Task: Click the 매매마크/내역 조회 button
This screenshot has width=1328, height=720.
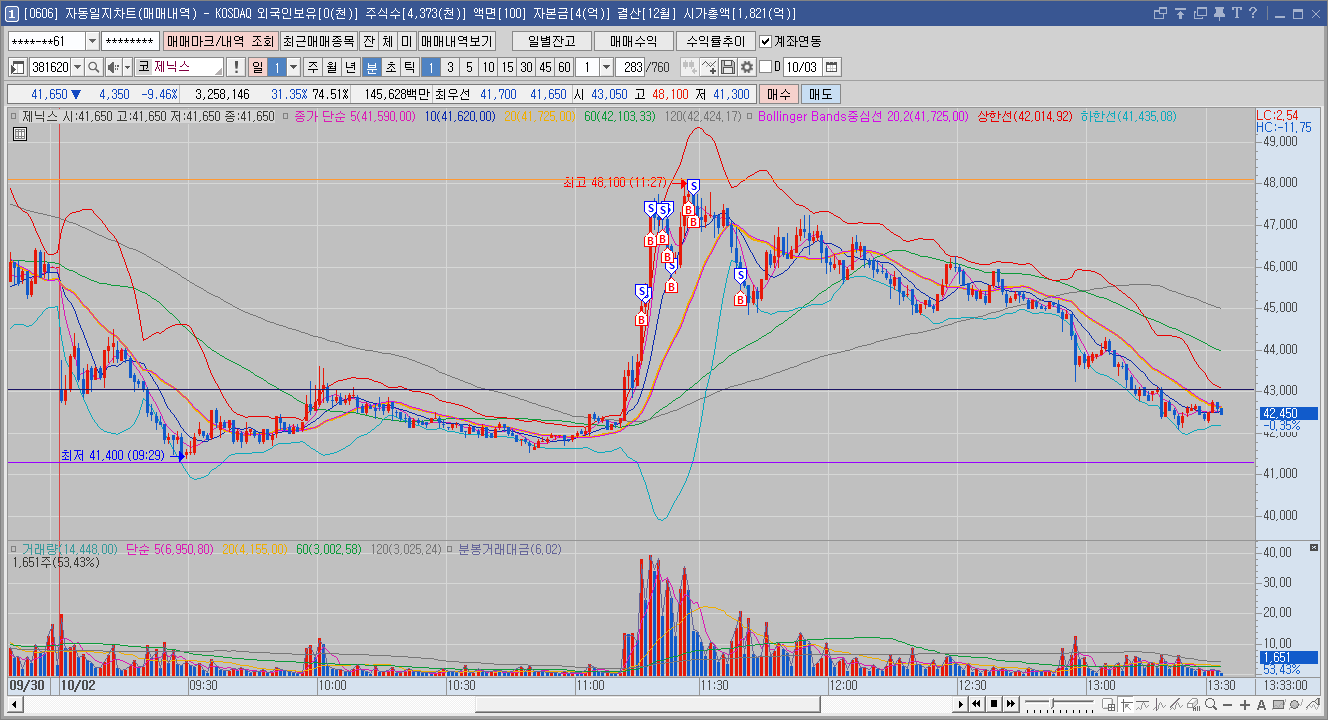Action: click(219, 41)
